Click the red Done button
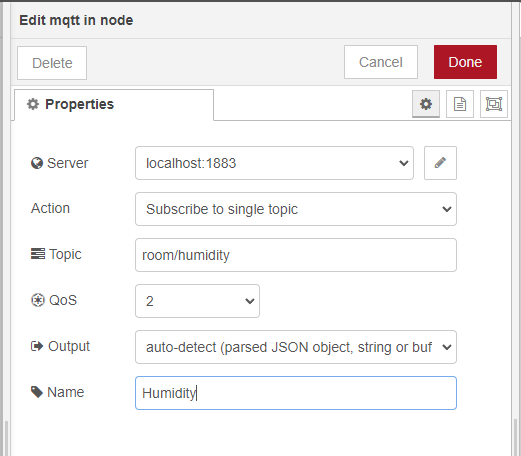Screen dimensions: 521x456 point(465,62)
